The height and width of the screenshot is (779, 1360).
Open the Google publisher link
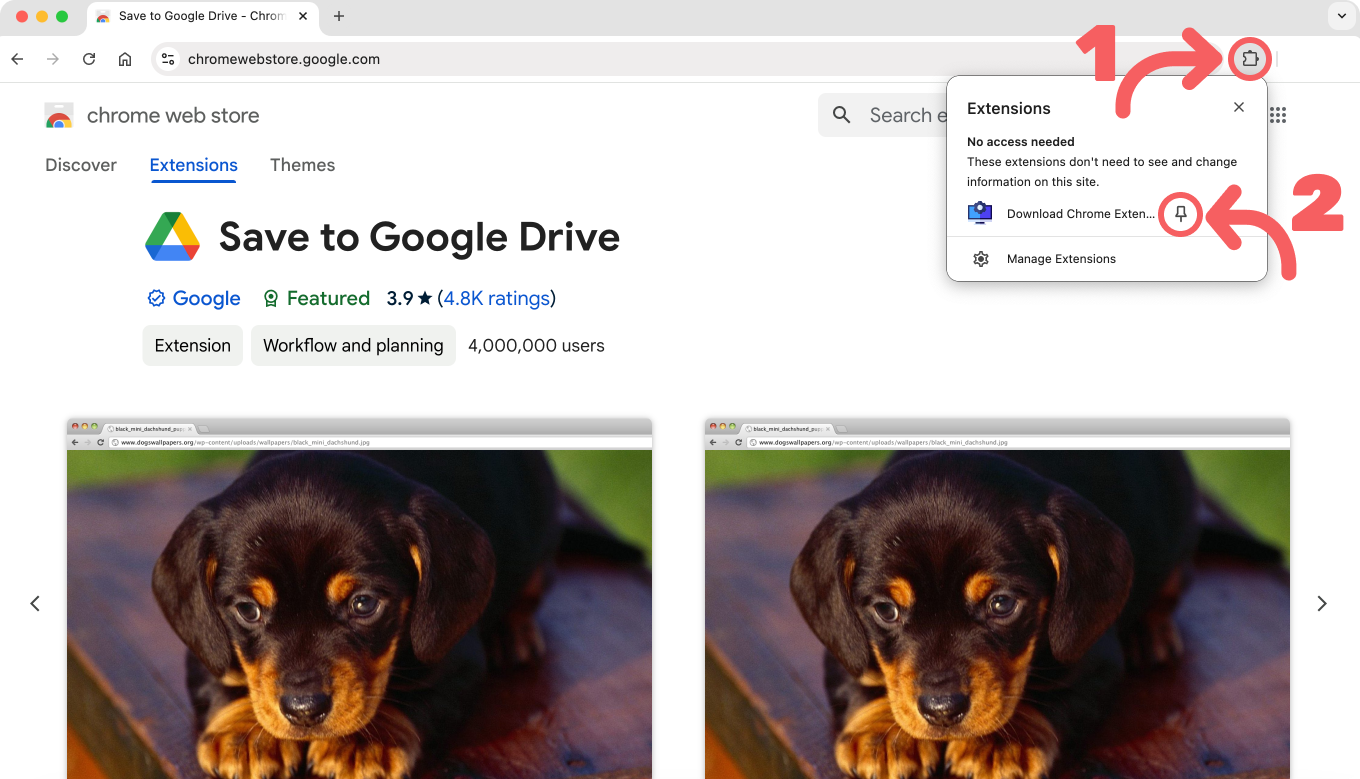click(207, 298)
